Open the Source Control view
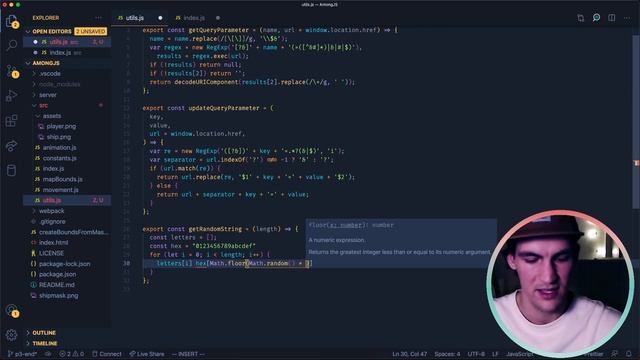The image size is (640, 360). pyautogui.click(x=12, y=71)
